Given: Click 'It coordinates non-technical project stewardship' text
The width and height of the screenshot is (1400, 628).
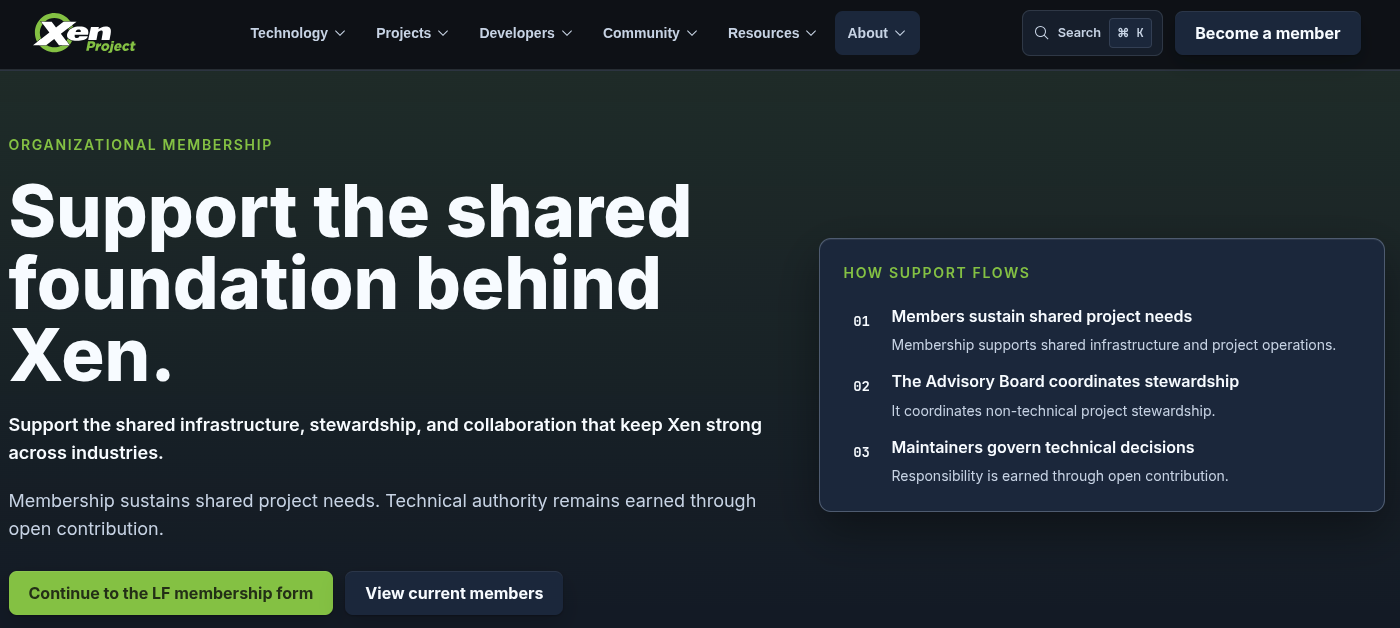Looking at the screenshot, I should tap(1053, 411).
